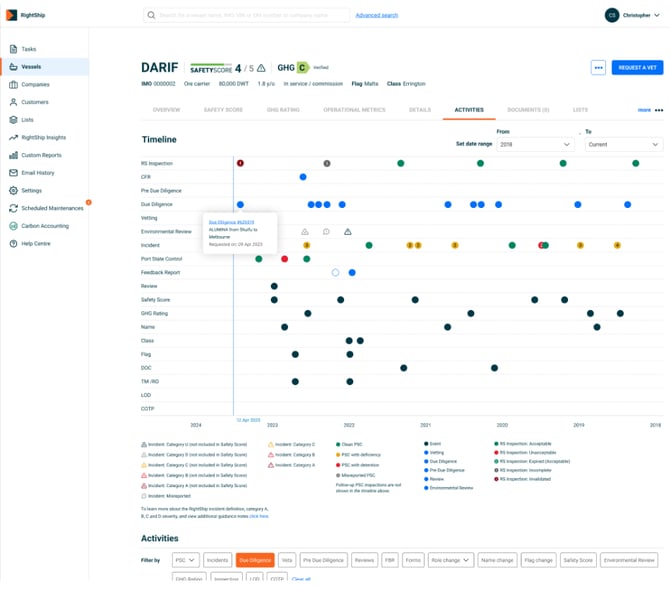Image resolution: width=670 pixels, height=589 pixels.
Task: Open Tasks from the sidebar
Action: coord(29,49)
